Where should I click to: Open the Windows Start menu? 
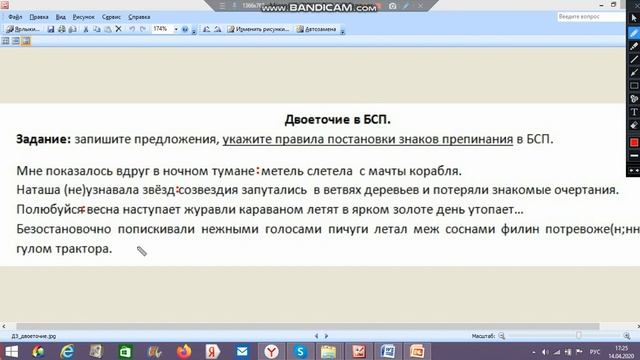click(x=11, y=351)
